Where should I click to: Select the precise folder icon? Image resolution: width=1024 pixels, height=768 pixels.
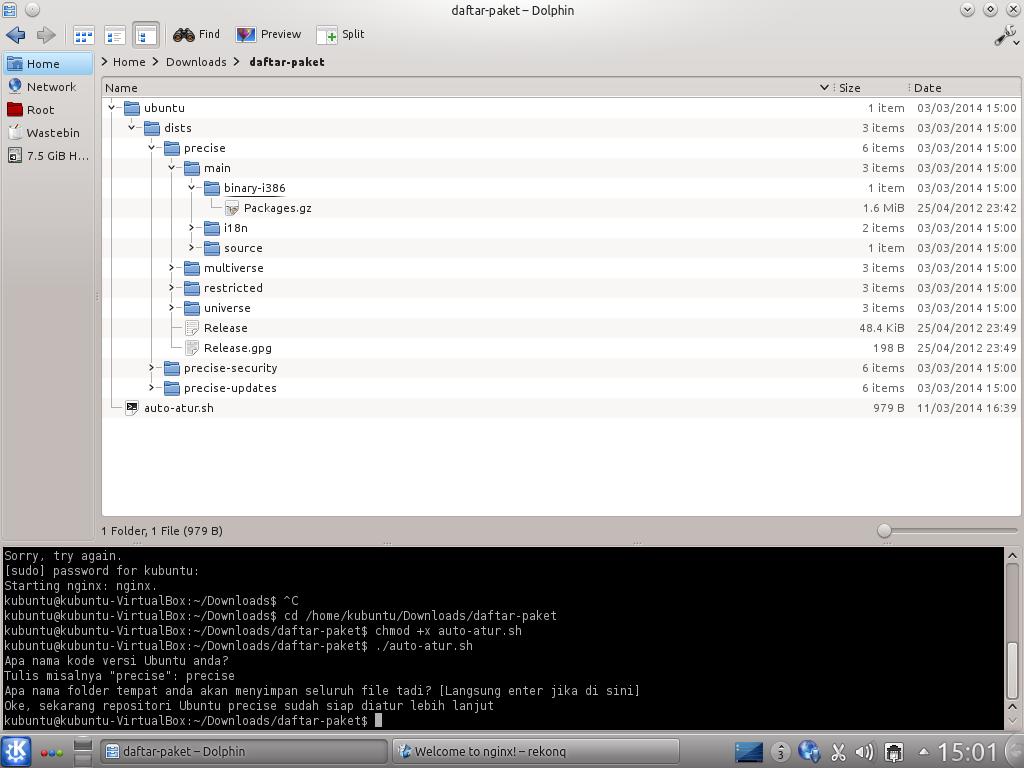click(x=172, y=148)
